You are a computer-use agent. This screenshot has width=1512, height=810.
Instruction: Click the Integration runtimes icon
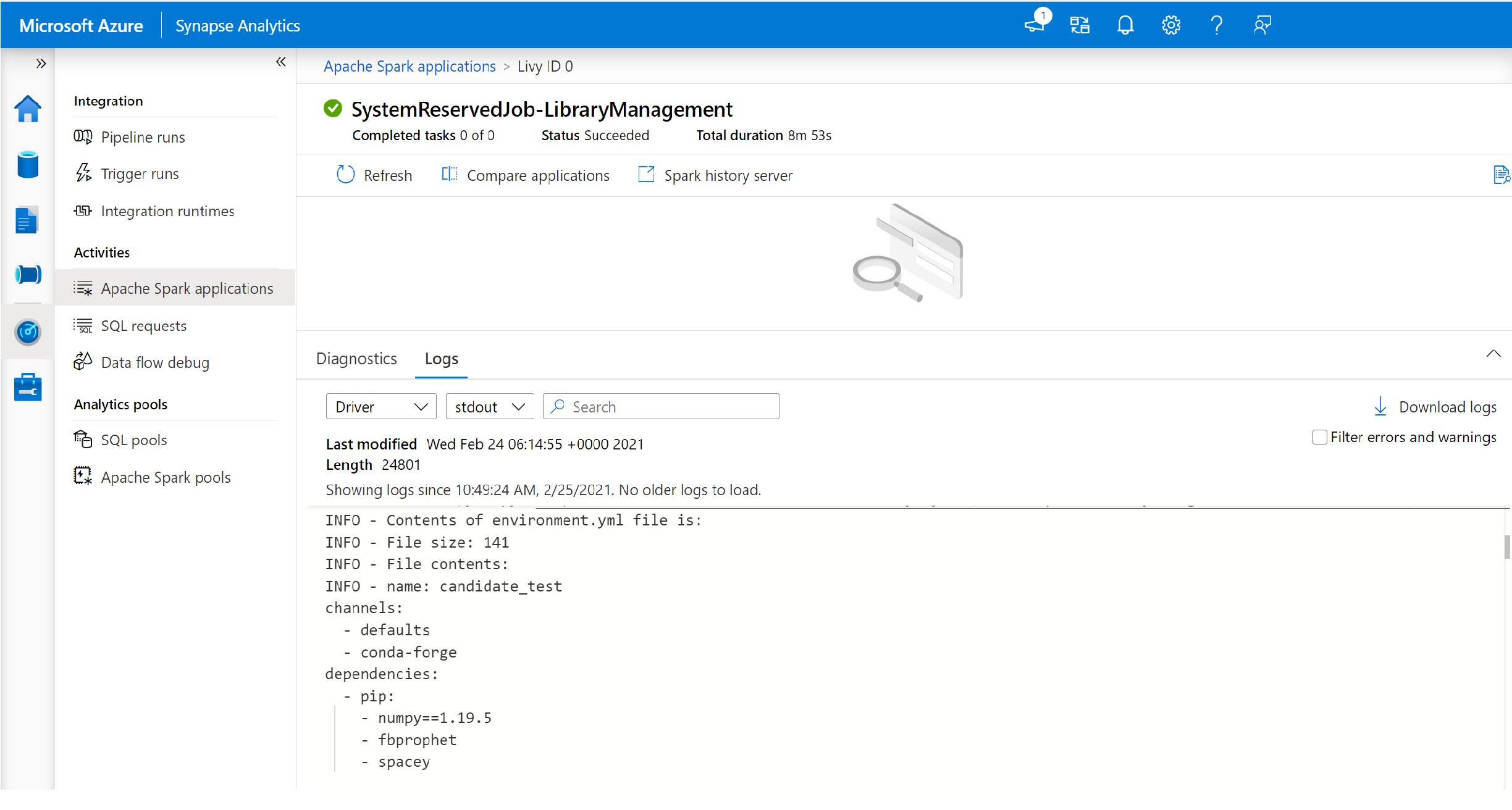(83, 210)
